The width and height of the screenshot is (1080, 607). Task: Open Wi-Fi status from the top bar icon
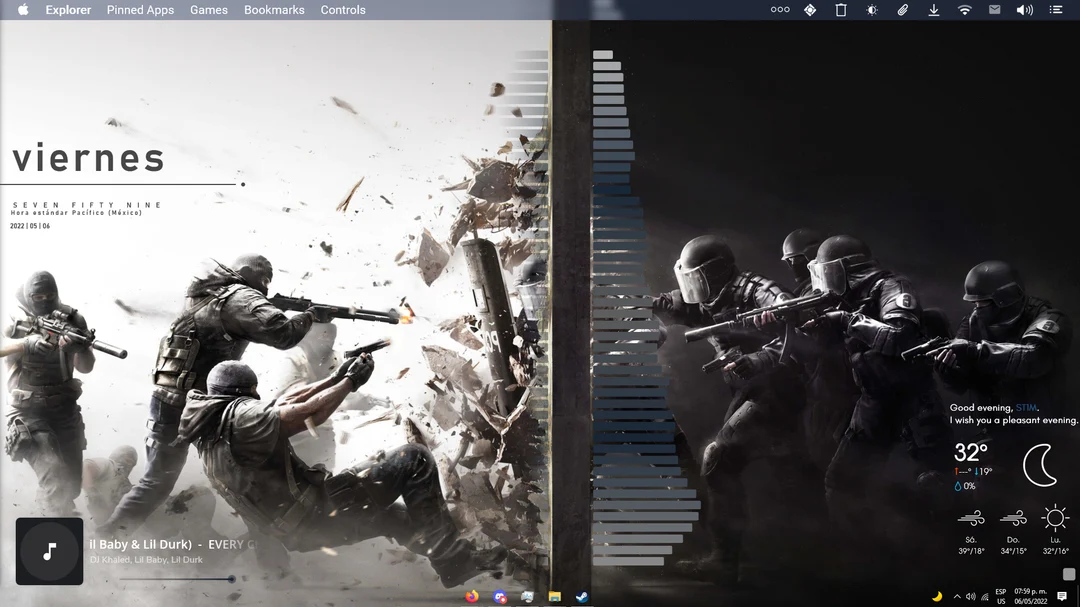965,10
